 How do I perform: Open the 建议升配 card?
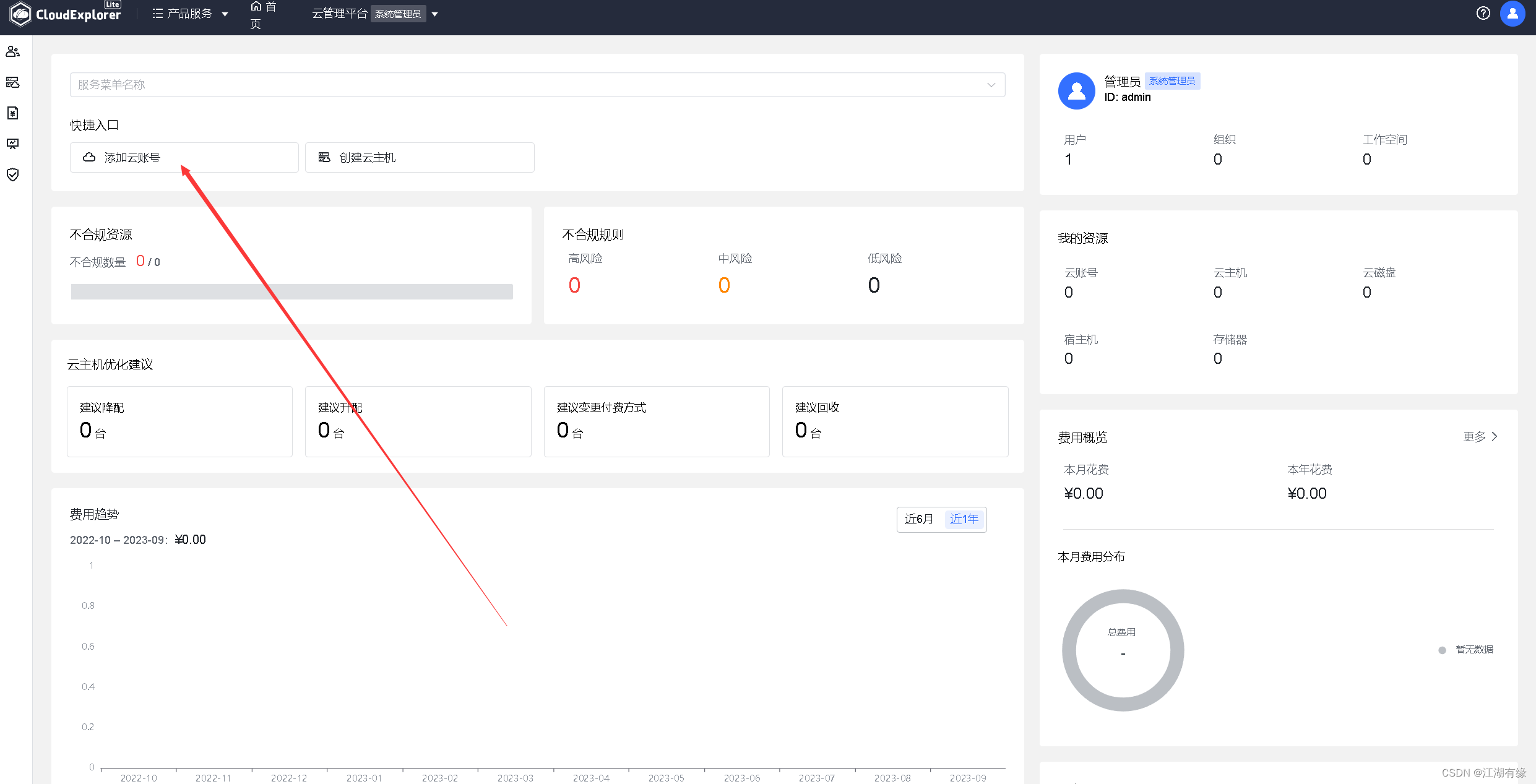pos(418,421)
